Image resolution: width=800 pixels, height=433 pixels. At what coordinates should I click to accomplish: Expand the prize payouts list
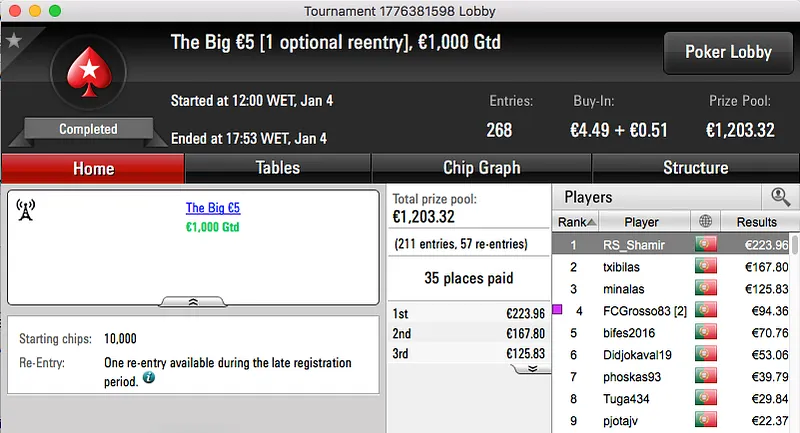(x=532, y=368)
